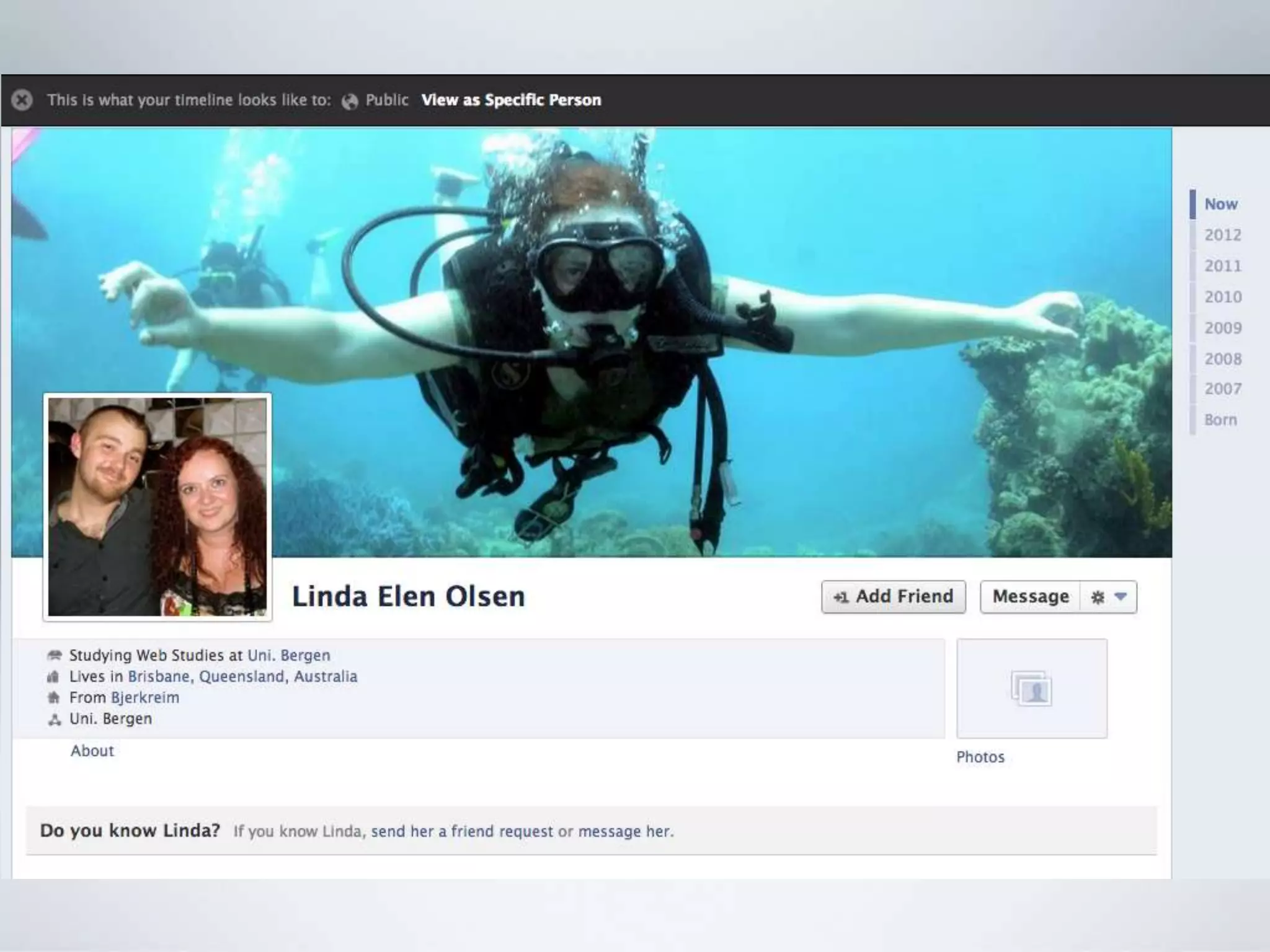1270x952 pixels.
Task: Click the Lives in city icon
Action: [x=53, y=677]
